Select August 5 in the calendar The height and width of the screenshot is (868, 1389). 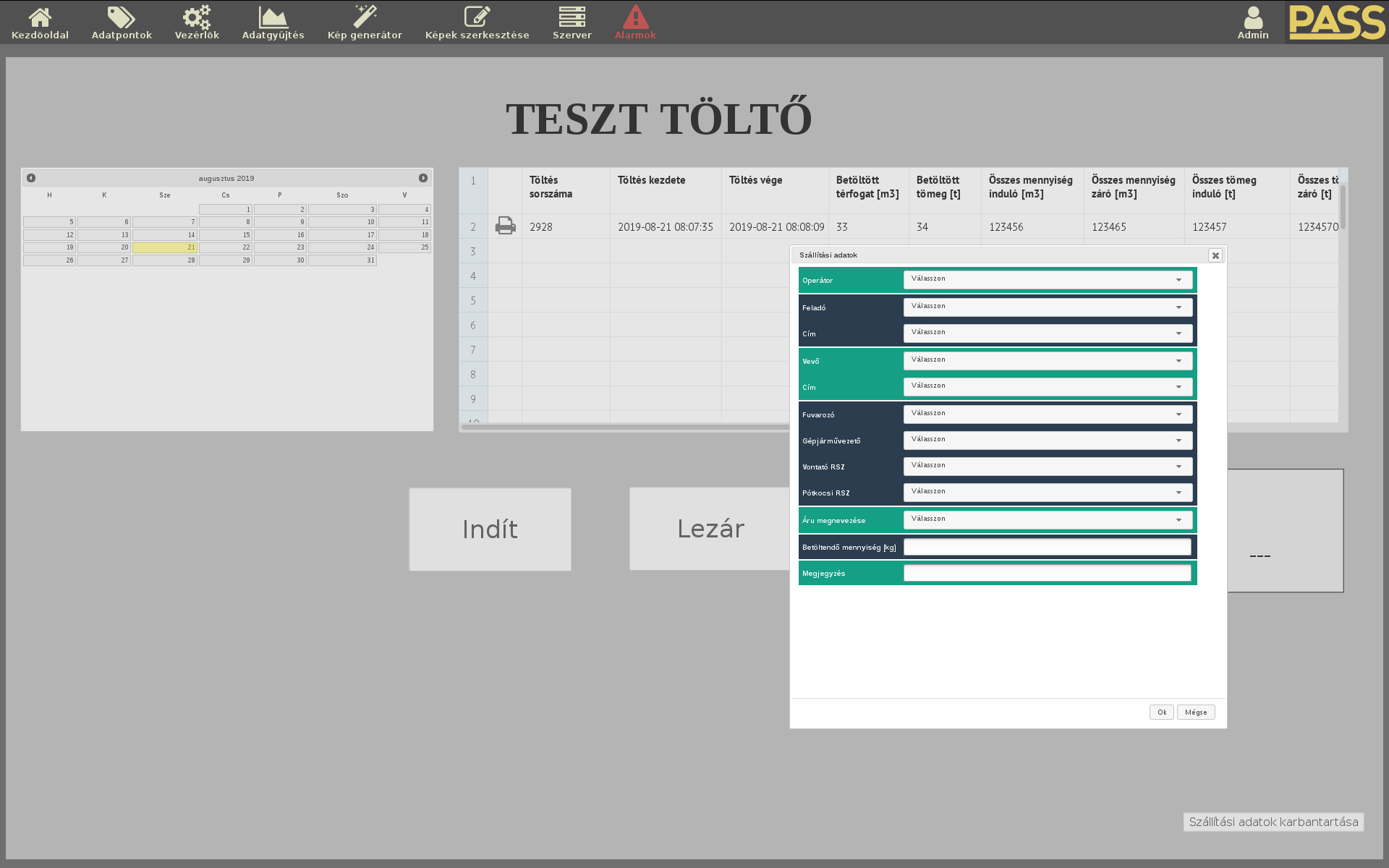(x=49, y=222)
